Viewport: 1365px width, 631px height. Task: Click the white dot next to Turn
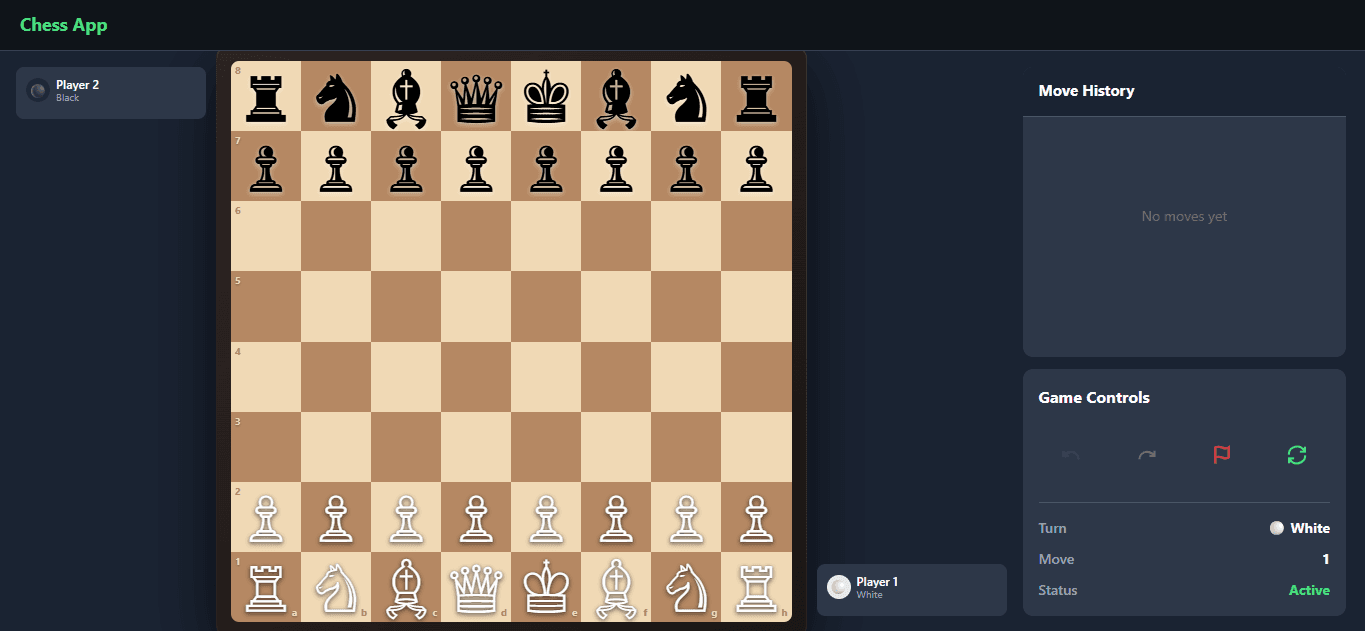click(x=1276, y=527)
